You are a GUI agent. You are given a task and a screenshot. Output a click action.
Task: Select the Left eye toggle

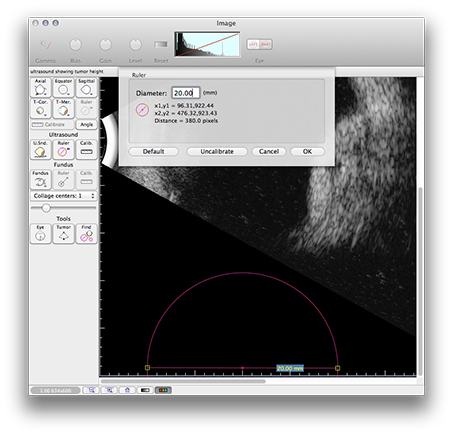pyautogui.click(x=253, y=44)
